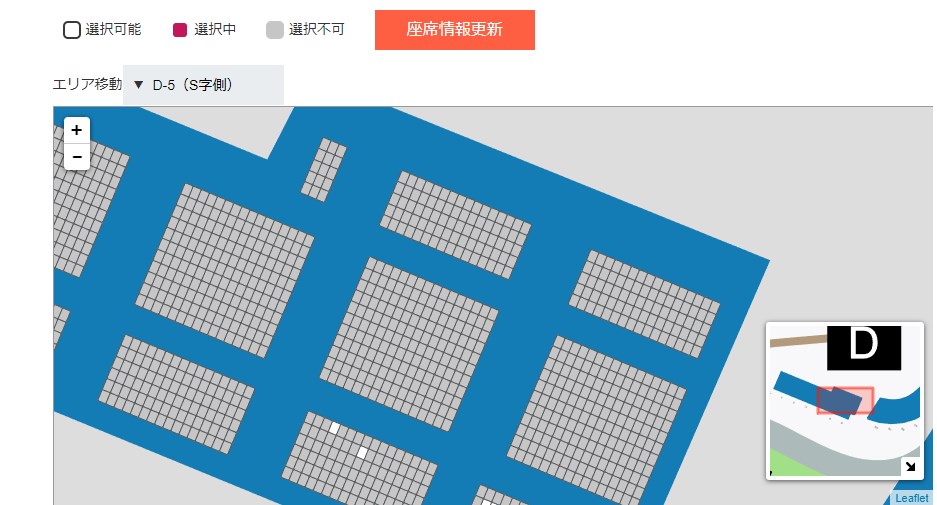Zoom out with the minus button
The height and width of the screenshot is (505, 937).
[76, 157]
